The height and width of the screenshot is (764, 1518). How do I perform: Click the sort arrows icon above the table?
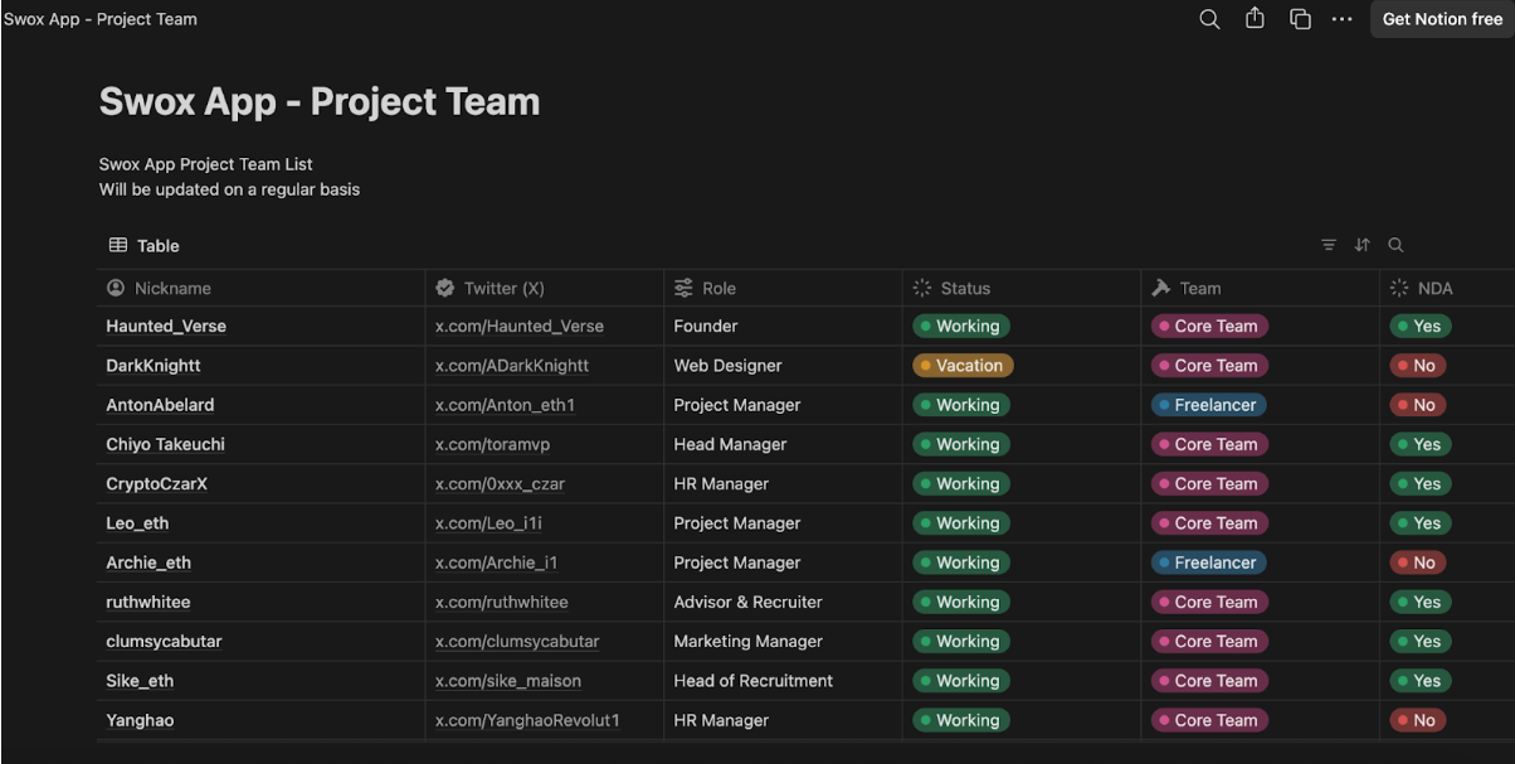(x=1362, y=244)
